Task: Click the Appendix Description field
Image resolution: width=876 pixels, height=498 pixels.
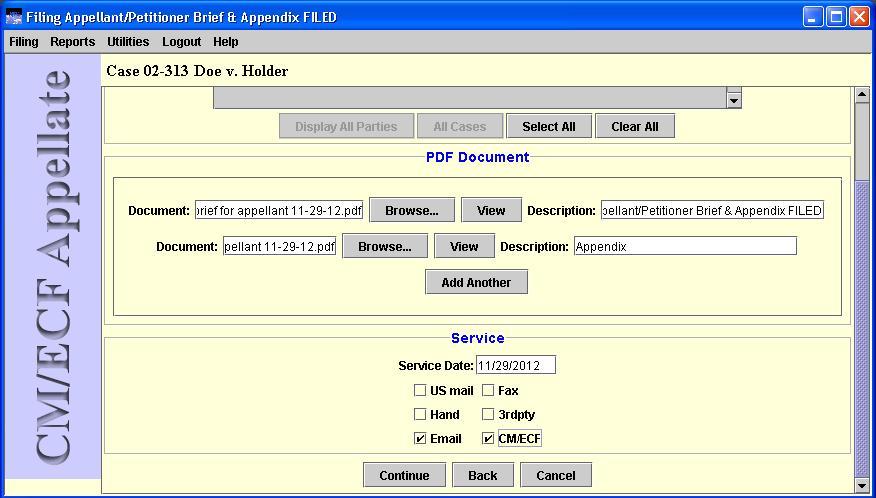Action: pyautogui.click(x=685, y=246)
